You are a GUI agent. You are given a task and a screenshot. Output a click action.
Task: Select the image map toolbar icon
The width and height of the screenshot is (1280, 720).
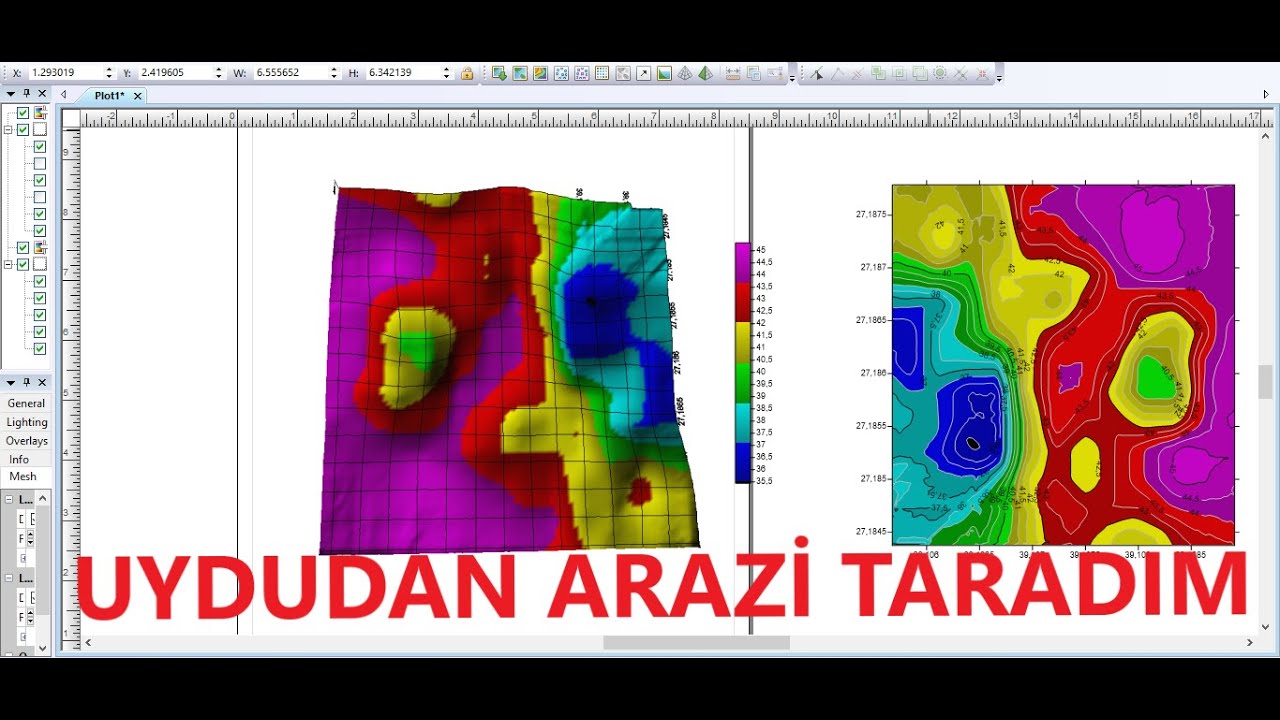pos(664,73)
